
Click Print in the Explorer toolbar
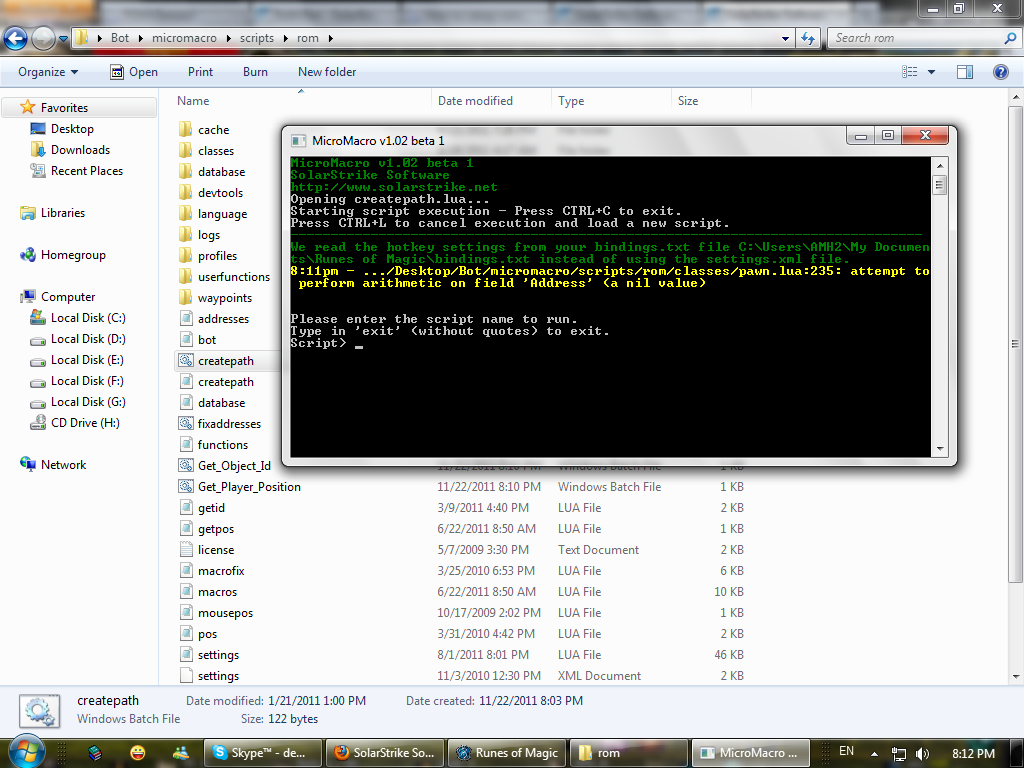pos(200,72)
